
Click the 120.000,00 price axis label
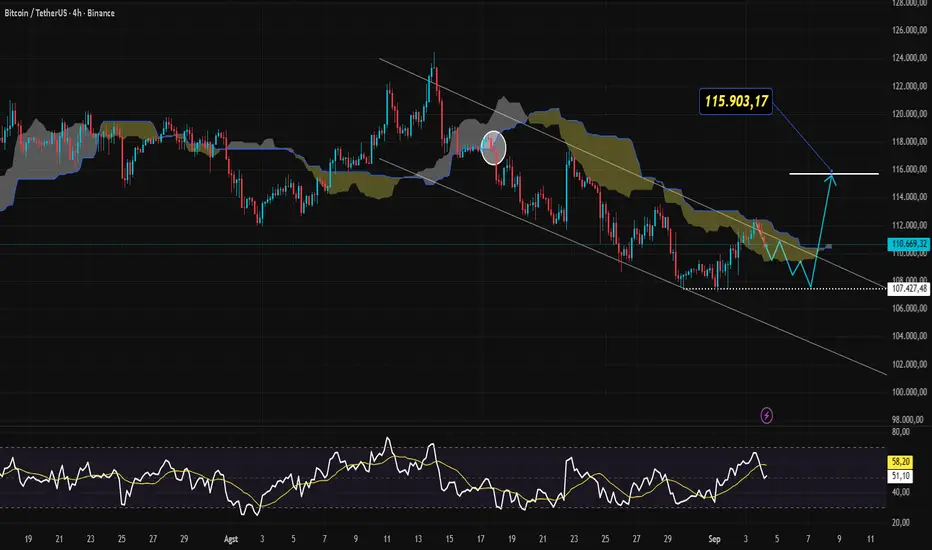point(909,114)
